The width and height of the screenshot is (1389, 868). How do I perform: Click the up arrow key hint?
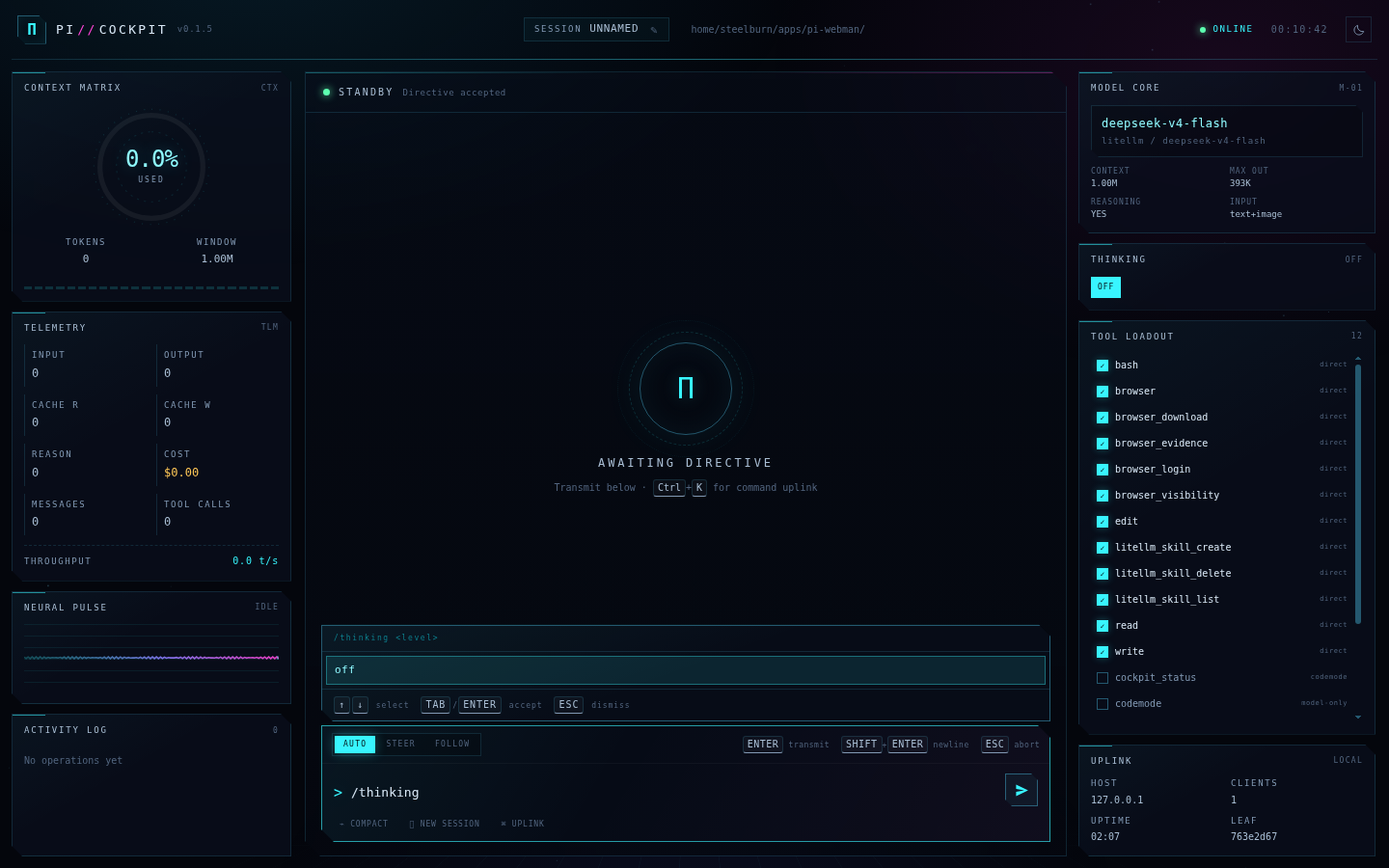click(341, 705)
